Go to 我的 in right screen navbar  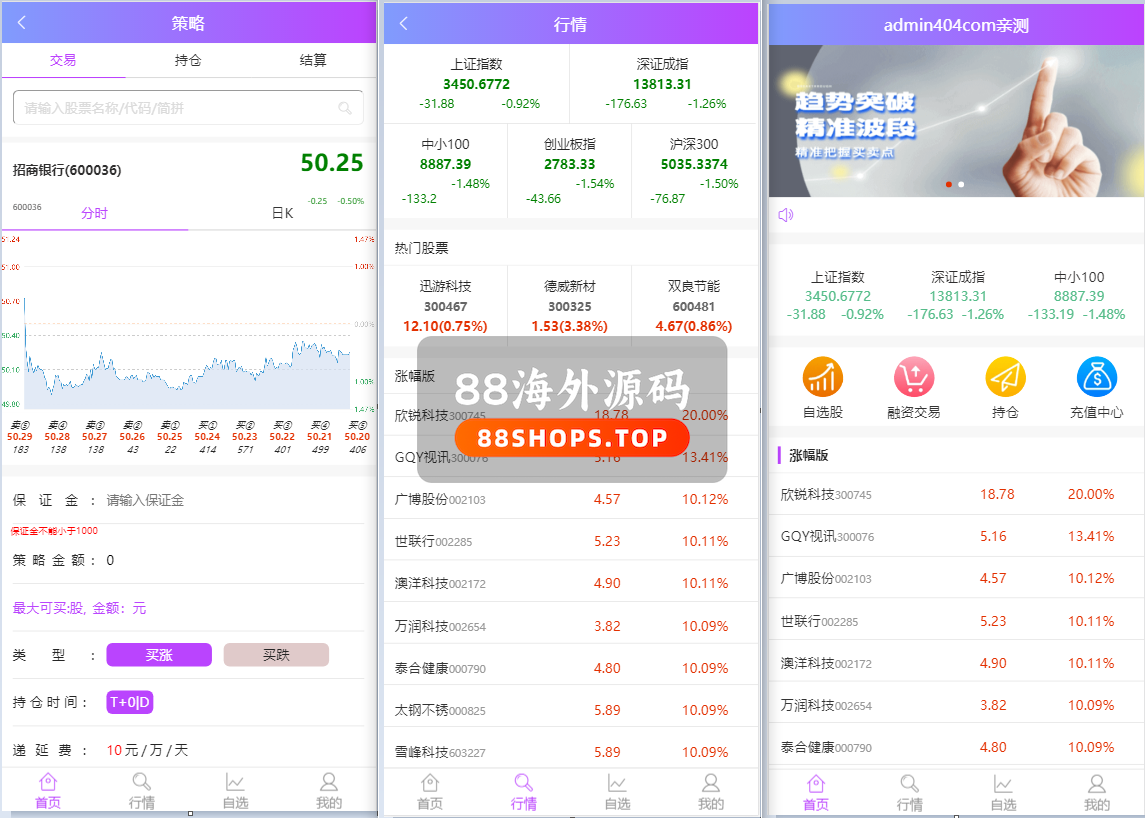1096,791
